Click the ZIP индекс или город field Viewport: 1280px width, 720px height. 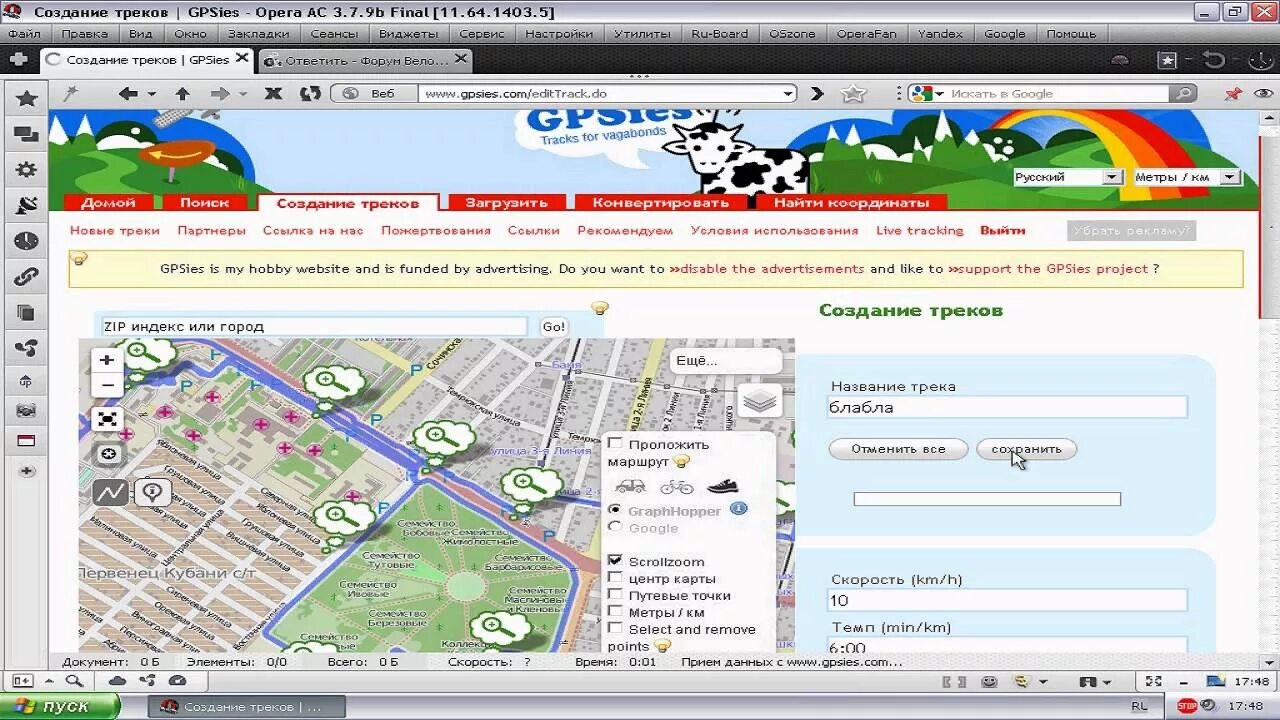[x=314, y=326]
